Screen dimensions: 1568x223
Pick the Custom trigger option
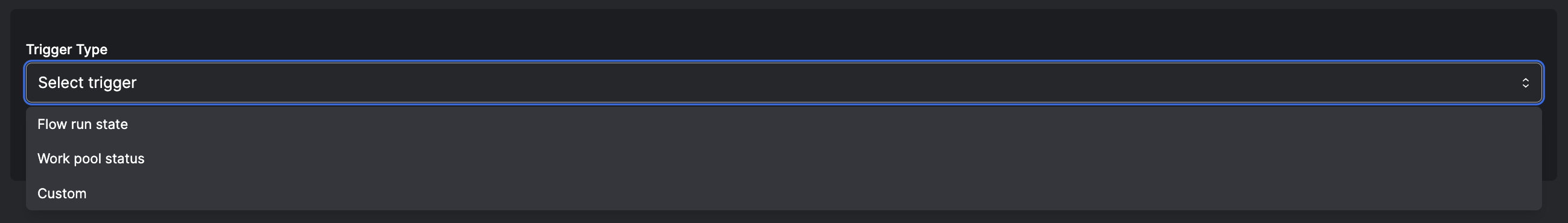(783, 193)
